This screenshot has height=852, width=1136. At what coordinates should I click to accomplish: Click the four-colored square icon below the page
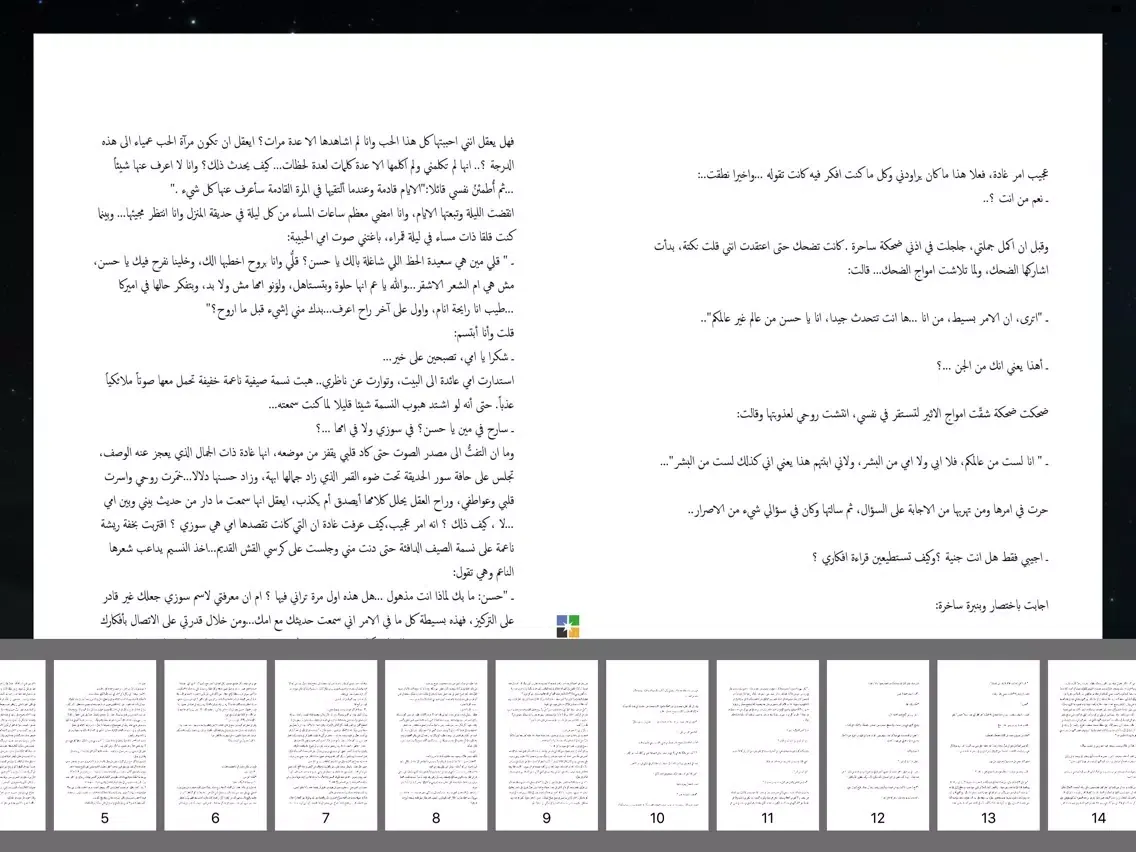(568, 626)
